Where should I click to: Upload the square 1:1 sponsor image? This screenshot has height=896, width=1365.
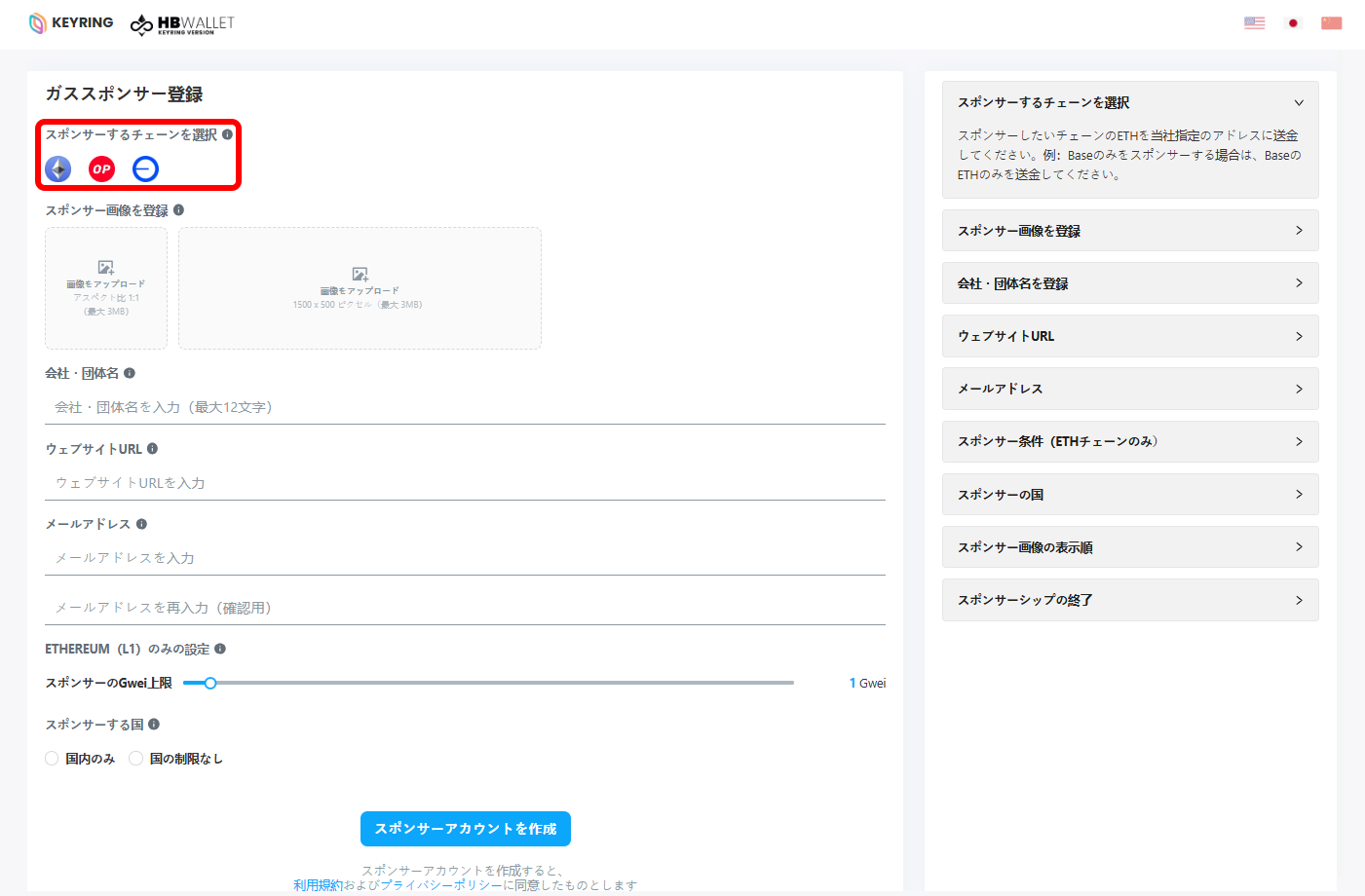coord(106,288)
